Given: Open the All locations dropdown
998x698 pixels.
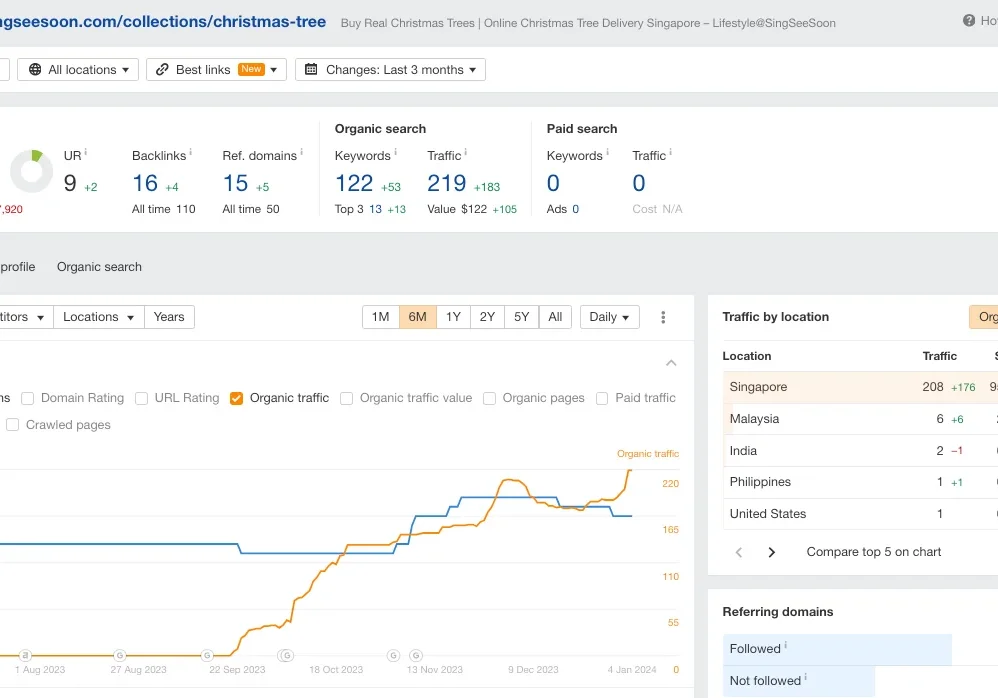Looking at the screenshot, I should (80, 70).
